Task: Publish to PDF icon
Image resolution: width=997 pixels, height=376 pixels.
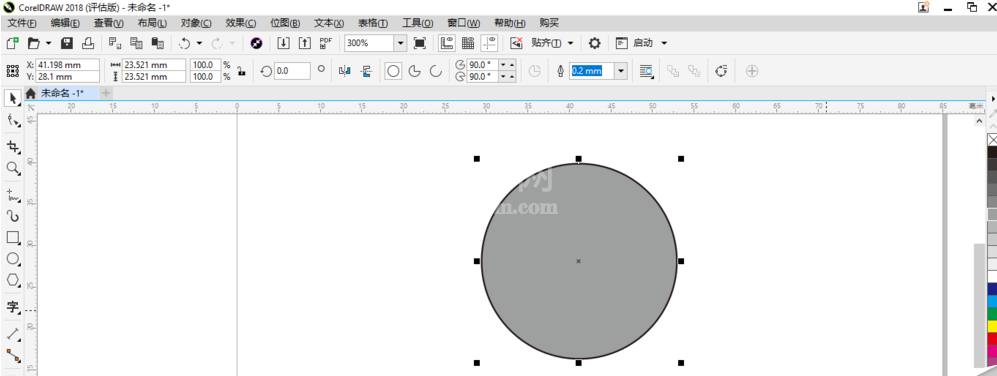Action: click(x=326, y=43)
